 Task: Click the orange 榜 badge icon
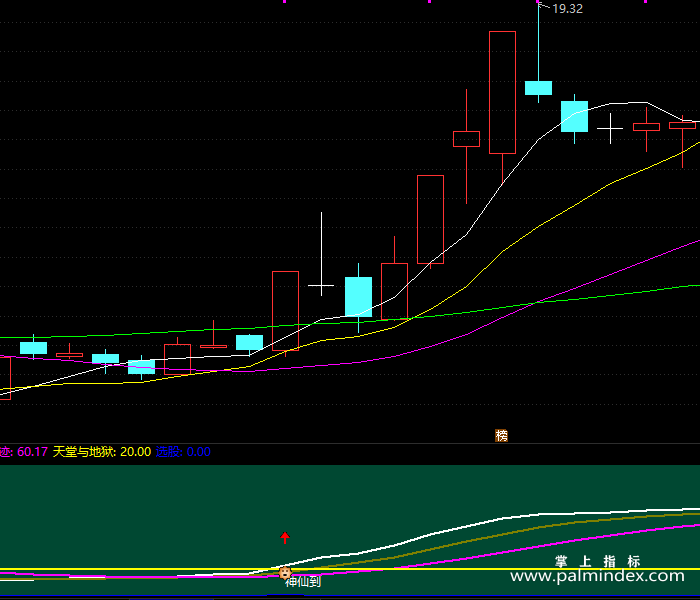coord(501,435)
